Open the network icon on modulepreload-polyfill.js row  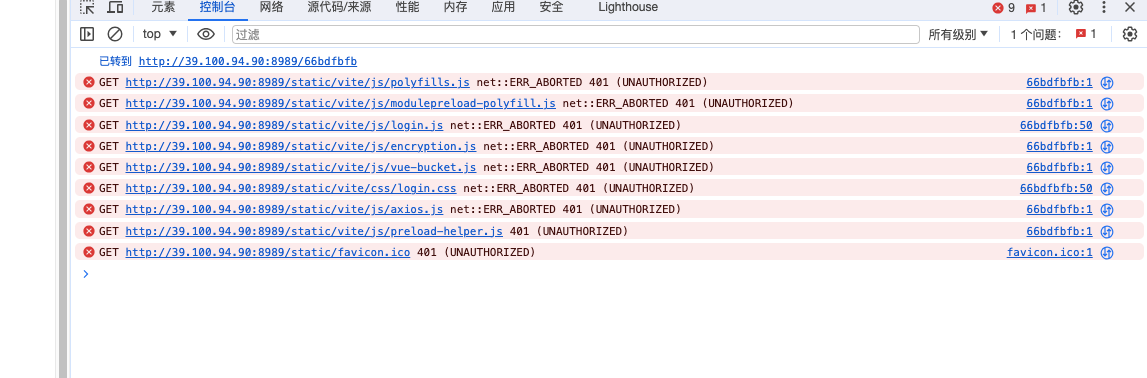coord(1107,104)
